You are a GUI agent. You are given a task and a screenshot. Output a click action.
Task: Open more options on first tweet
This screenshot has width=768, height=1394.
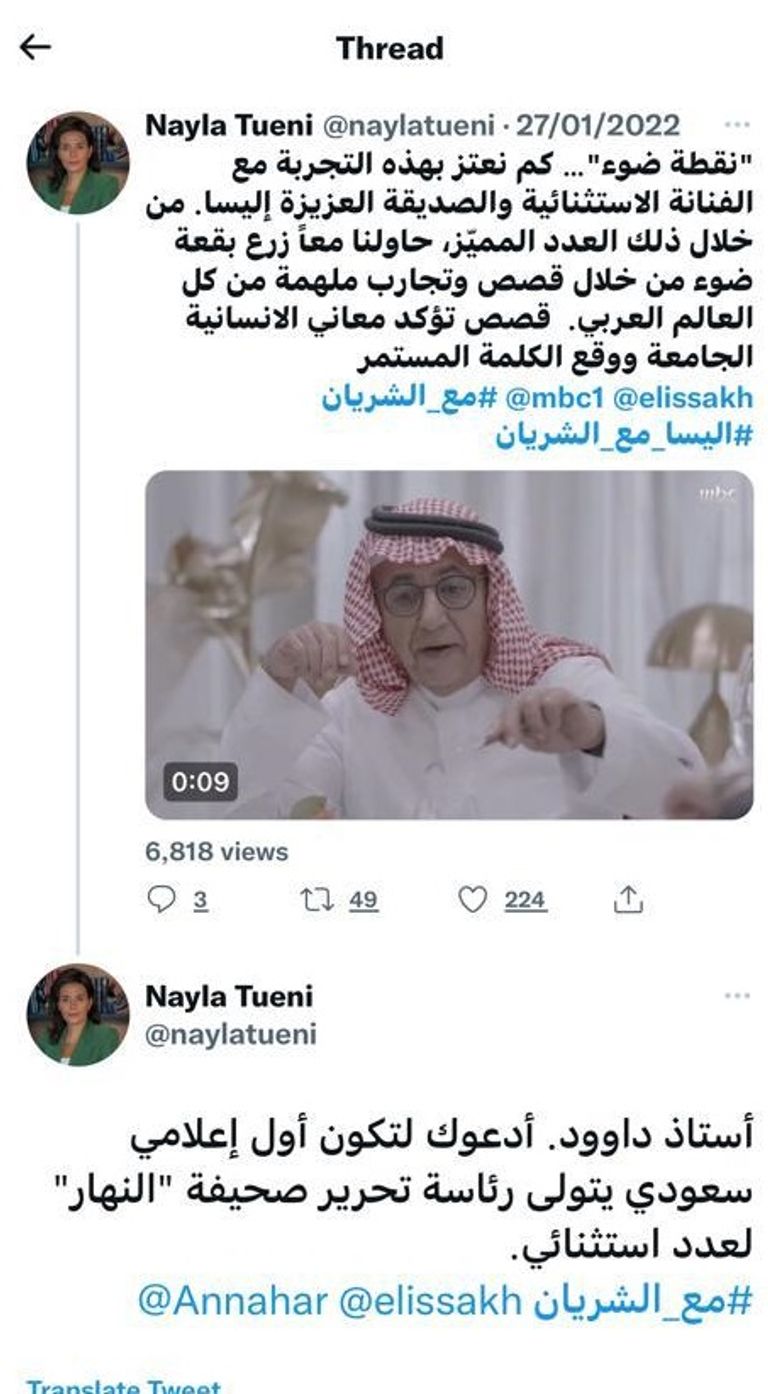coord(737,126)
